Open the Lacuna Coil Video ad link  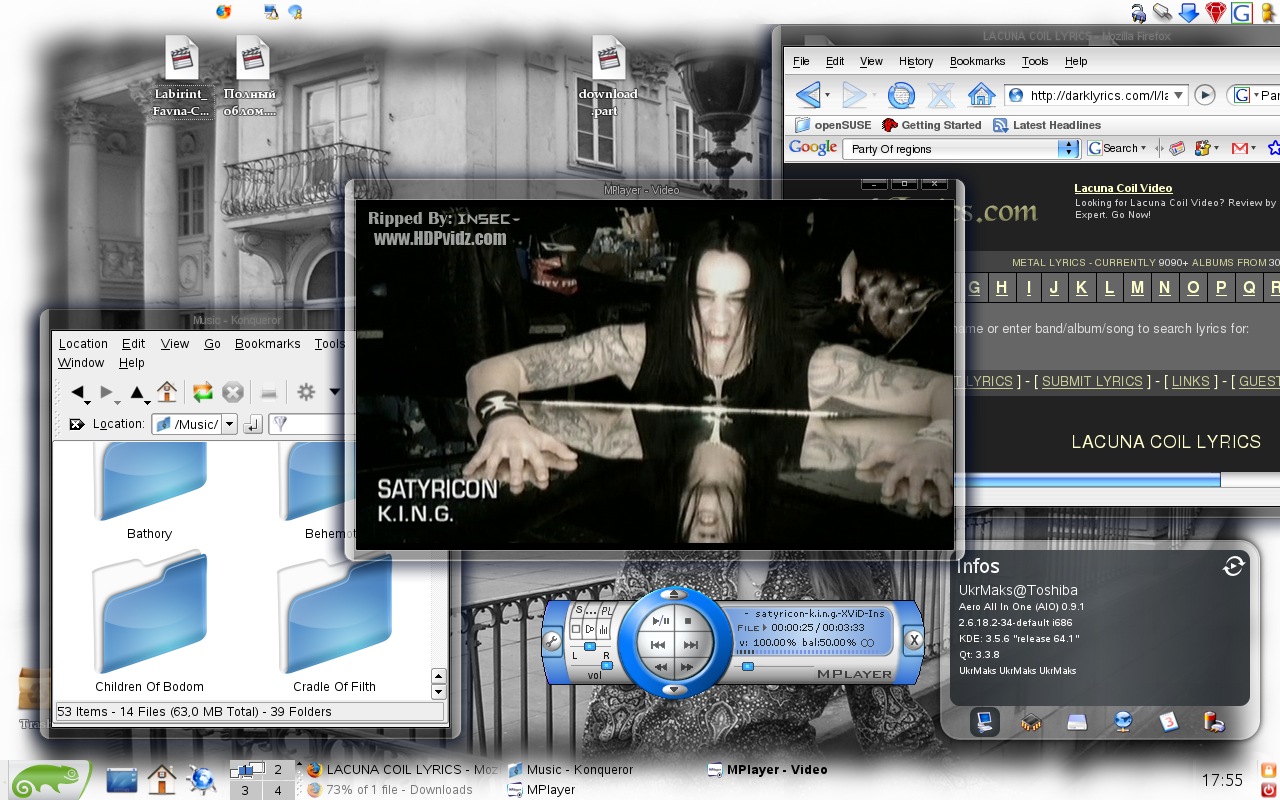pyautogui.click(x=1123, y=188)
